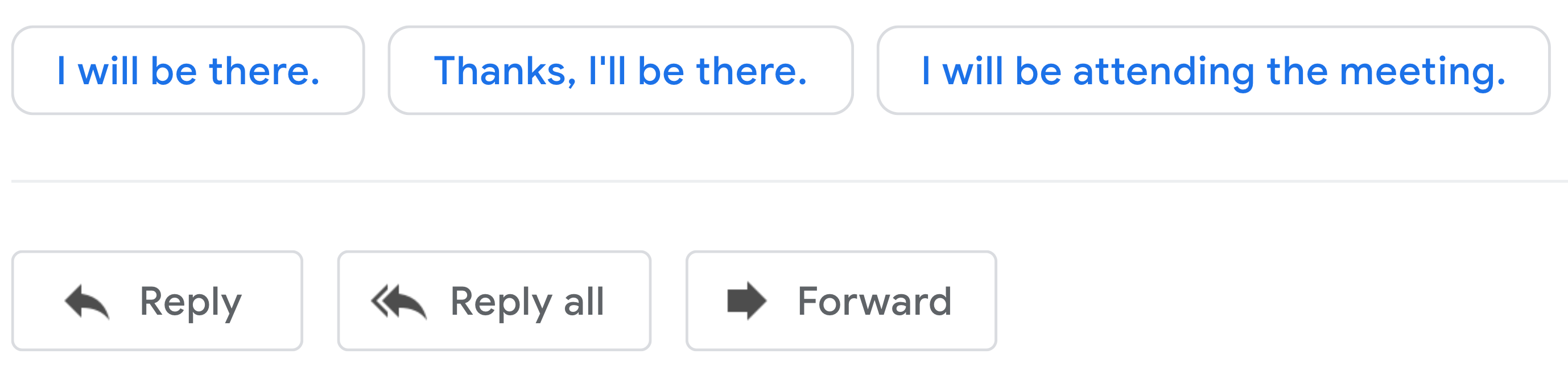The width and height of the screenshot is (1568, 387).
Task: Open the reply-to-all composer
Action: point(494,301)
